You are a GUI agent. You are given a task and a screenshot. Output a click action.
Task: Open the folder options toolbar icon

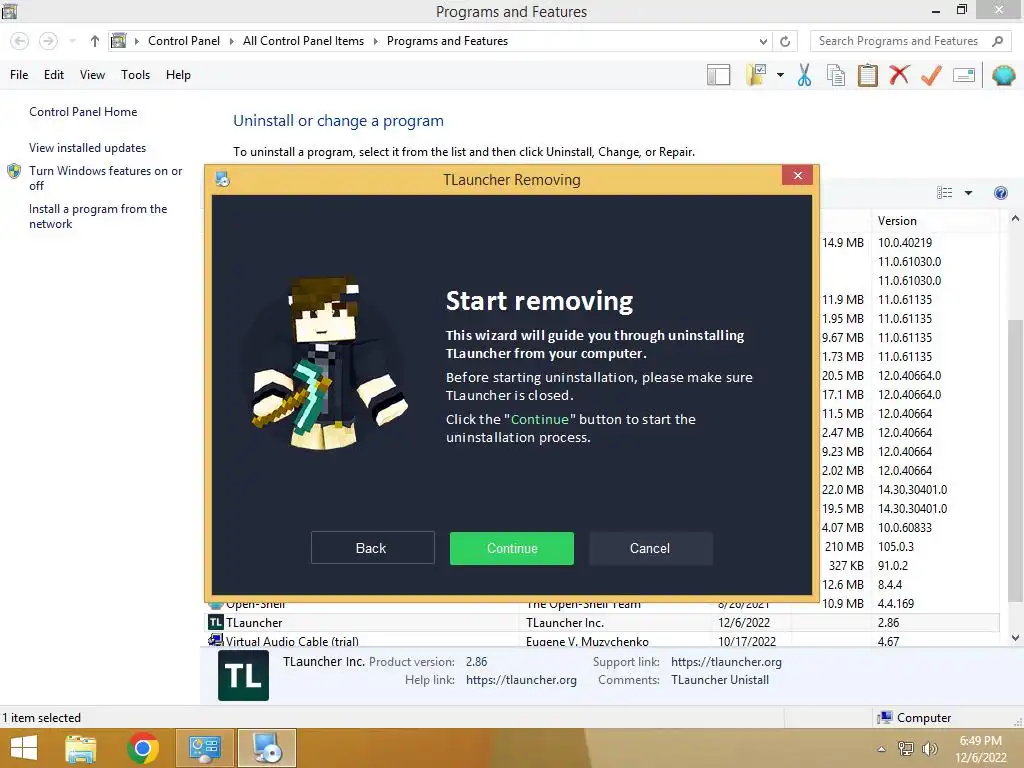[756, 75]
